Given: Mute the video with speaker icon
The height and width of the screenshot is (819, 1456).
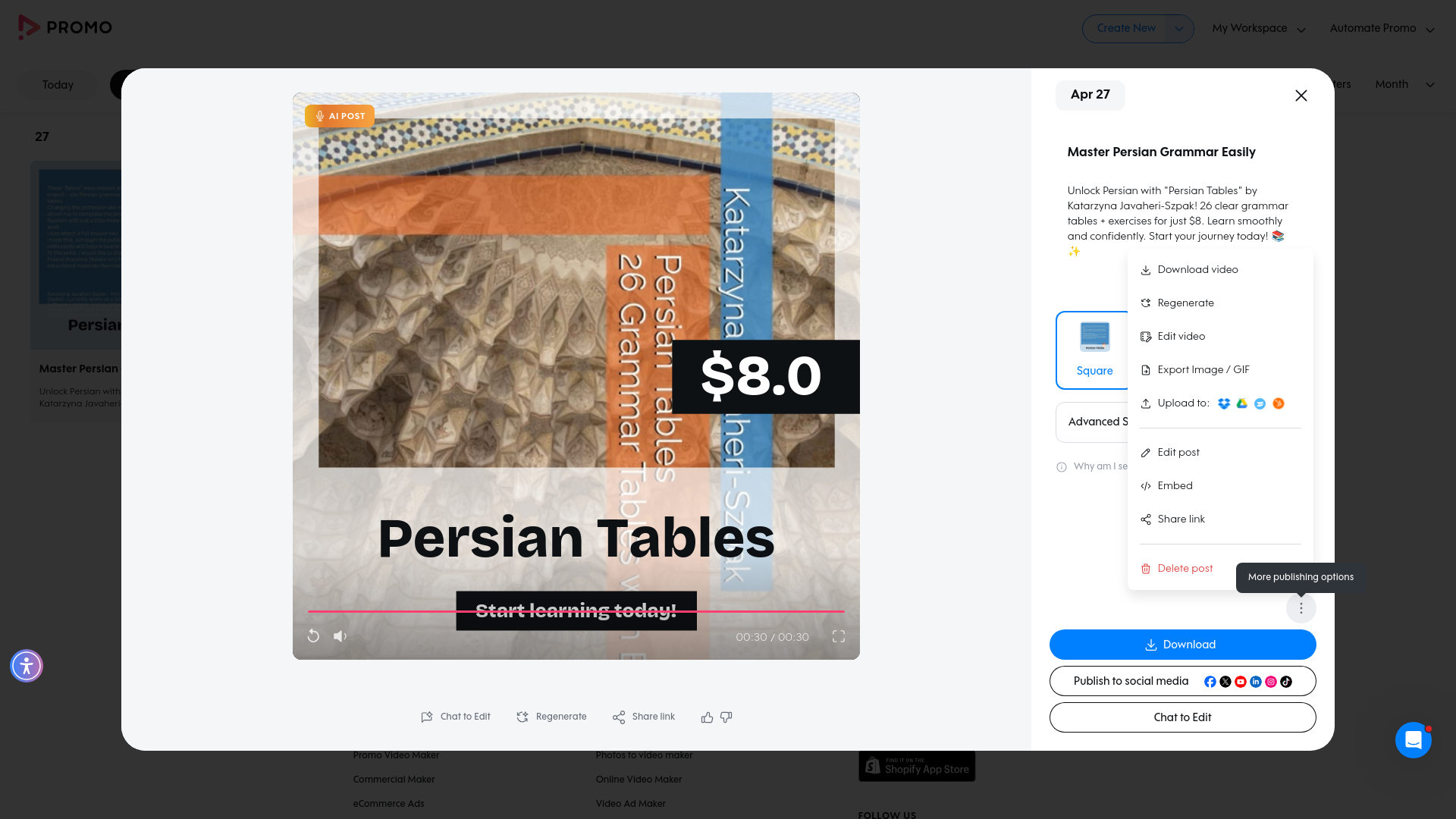Looking at the screenshot, I should pos(340,636).
